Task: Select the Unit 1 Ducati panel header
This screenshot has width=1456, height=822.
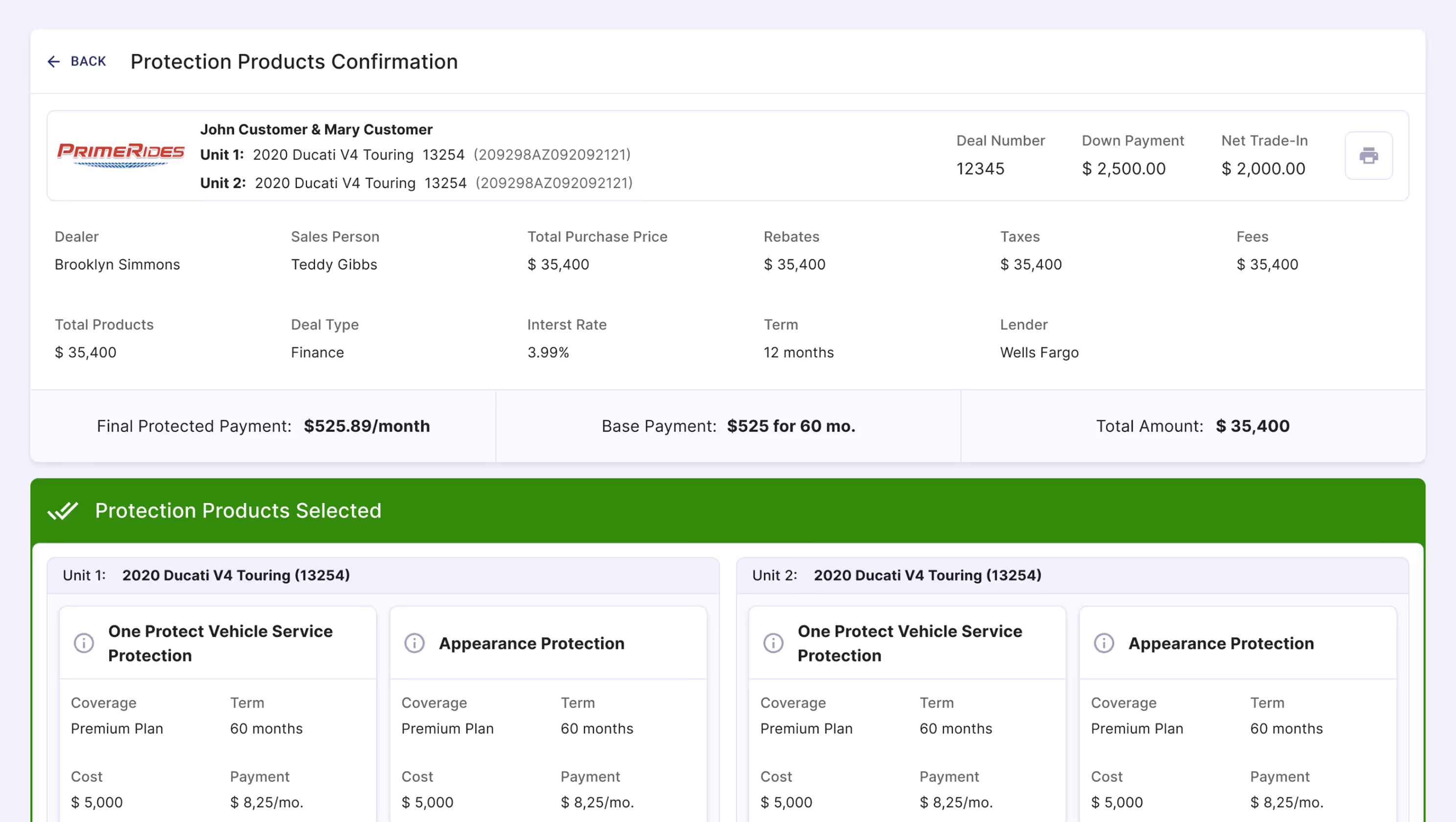Action: [236, 575]
